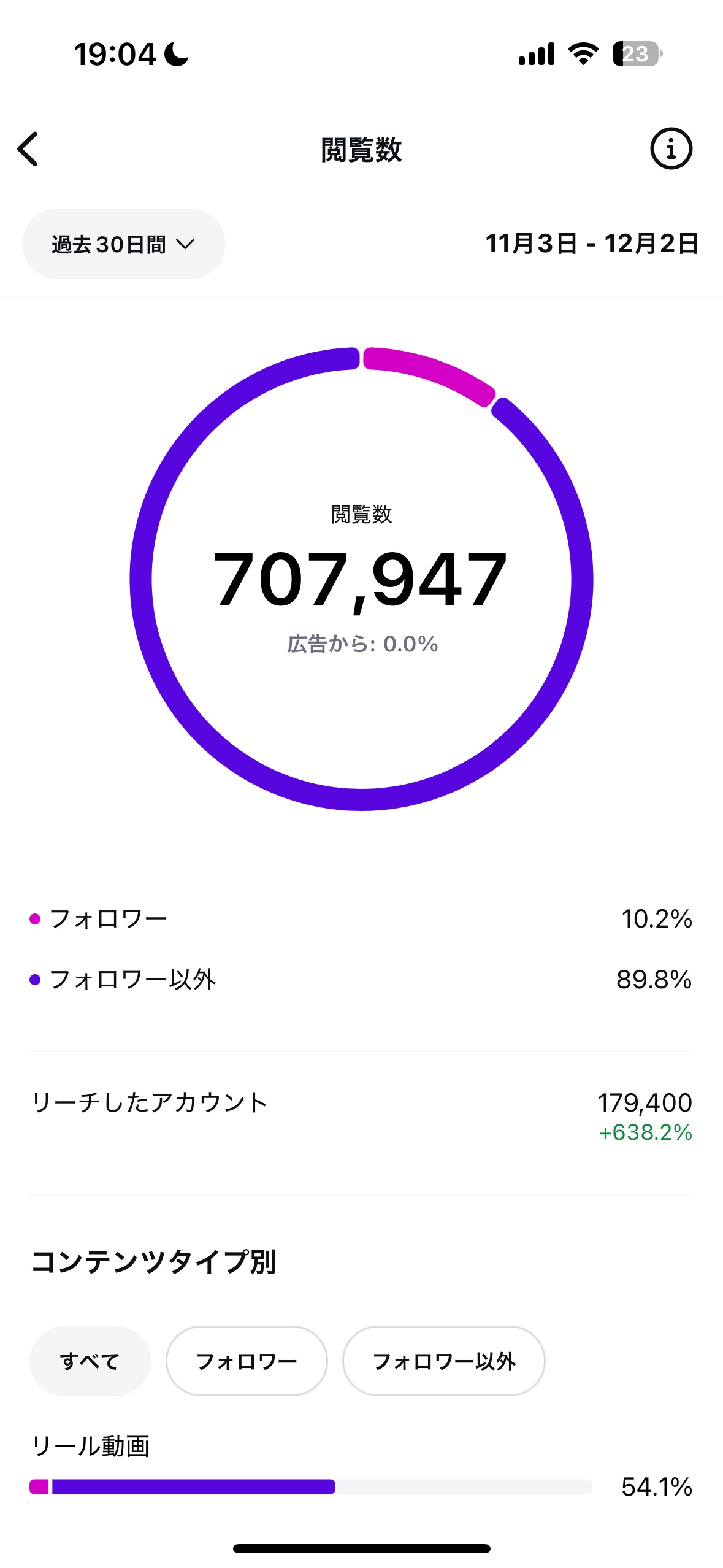723x1568 pixels.
Task: Tap the 閲覧数 page title
Action: tap(361, 150)
